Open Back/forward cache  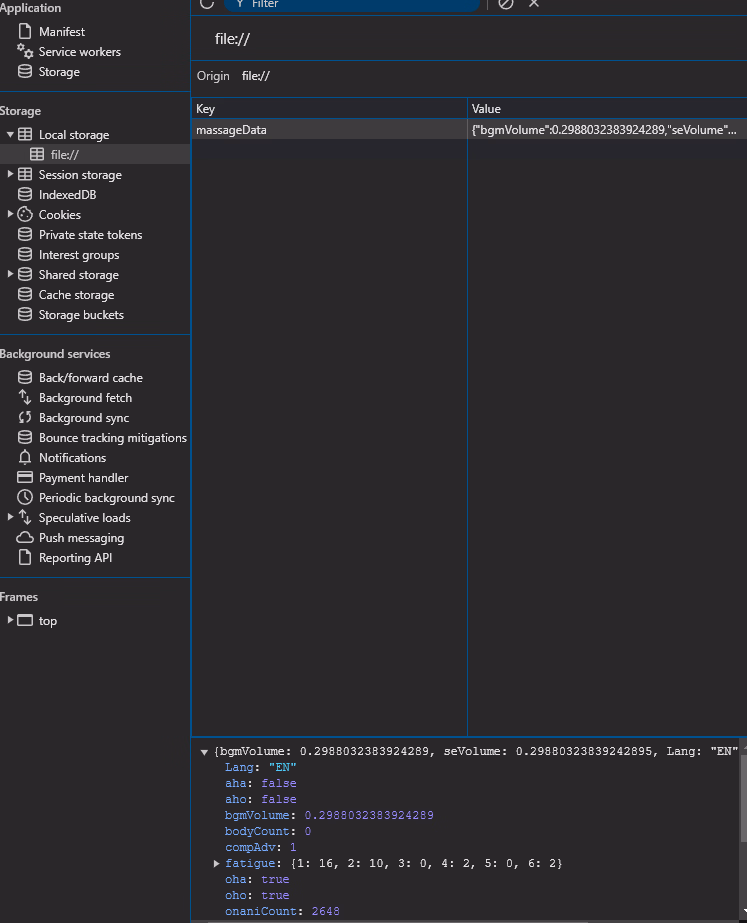click(x=91, y=378)
